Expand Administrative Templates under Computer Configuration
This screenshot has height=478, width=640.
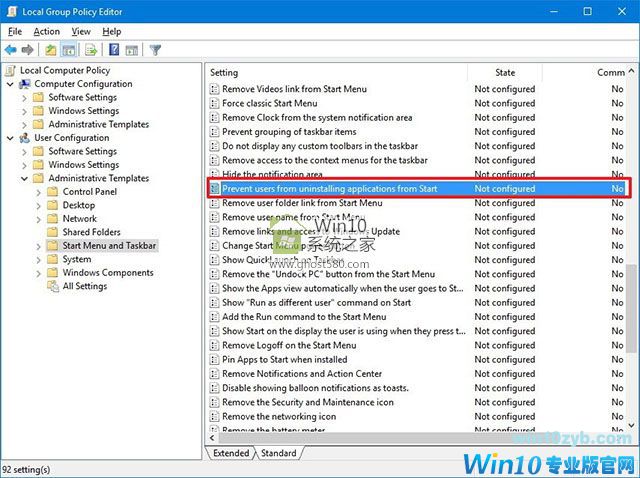[24, 125]
